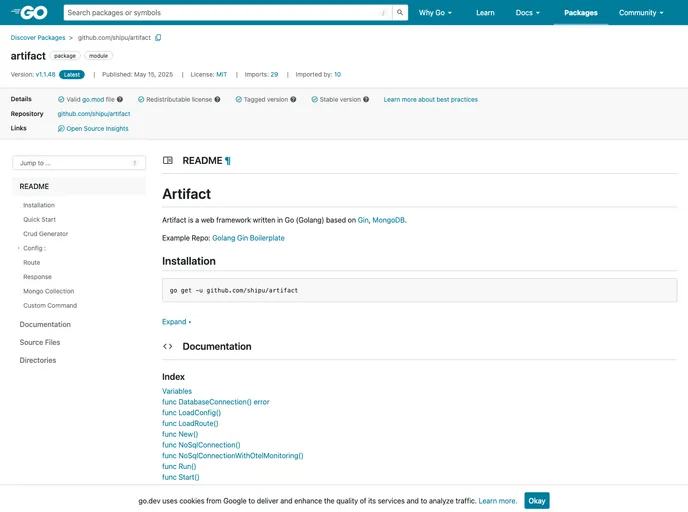This screenshot has width=688, height=512.
Task: Select Directories in the sidebar
Action: 38,360
